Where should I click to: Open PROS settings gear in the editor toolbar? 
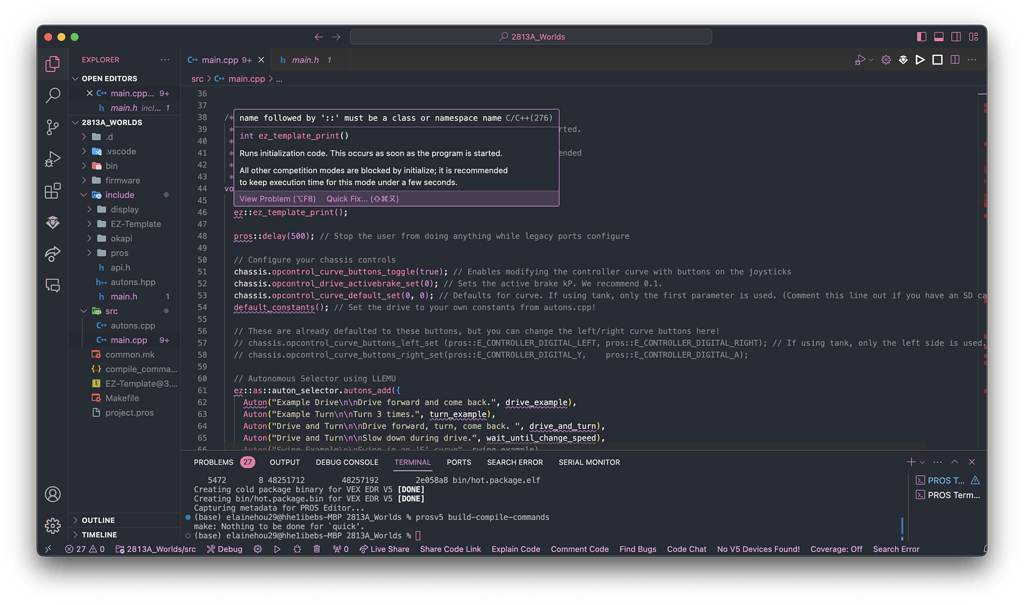[886, 59]
